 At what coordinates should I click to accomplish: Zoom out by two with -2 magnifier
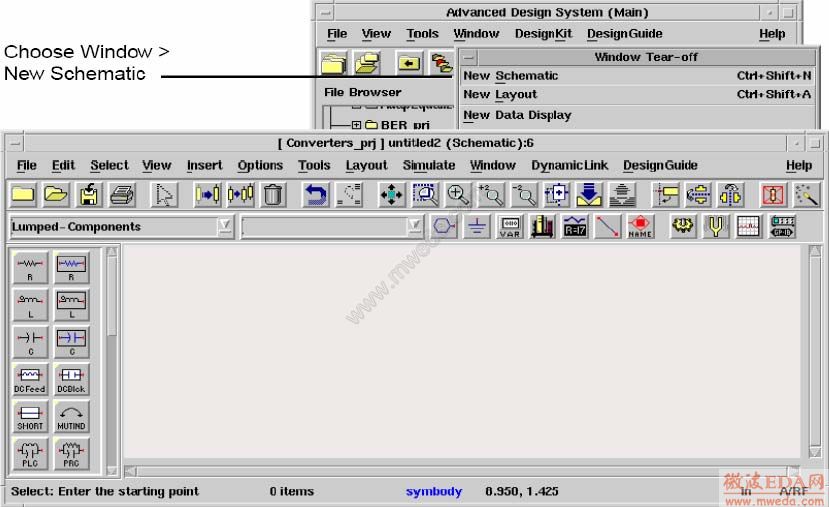tap(523, 195)
